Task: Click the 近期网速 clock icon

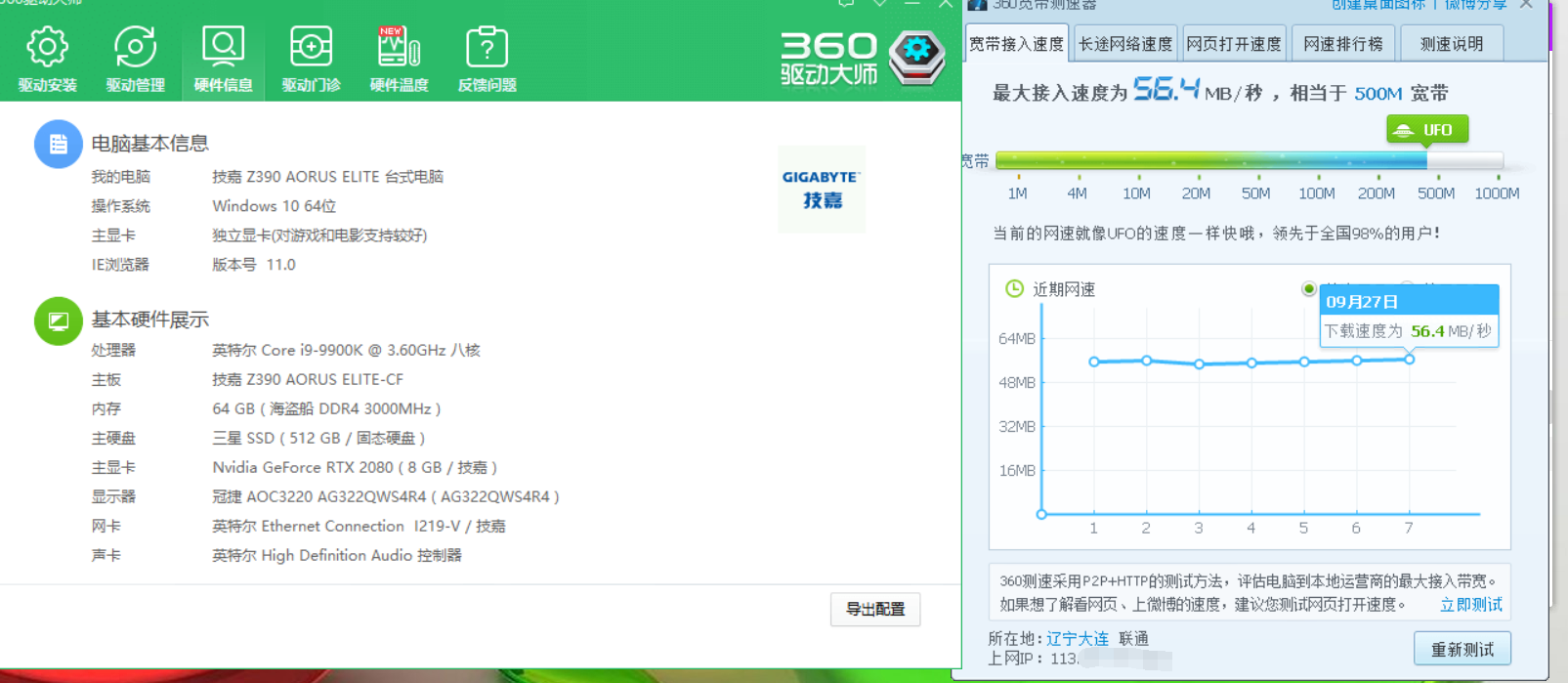Action: (1015, 288)
